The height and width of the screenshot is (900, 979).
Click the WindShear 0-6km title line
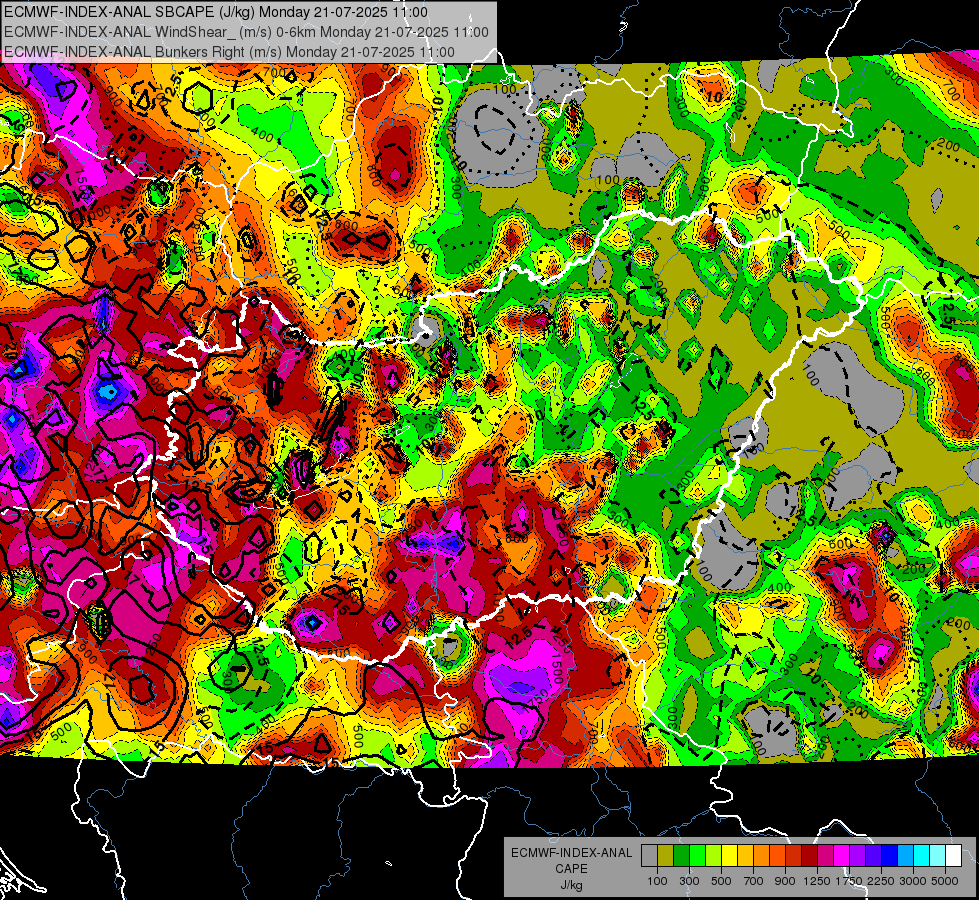pos(246,32)
